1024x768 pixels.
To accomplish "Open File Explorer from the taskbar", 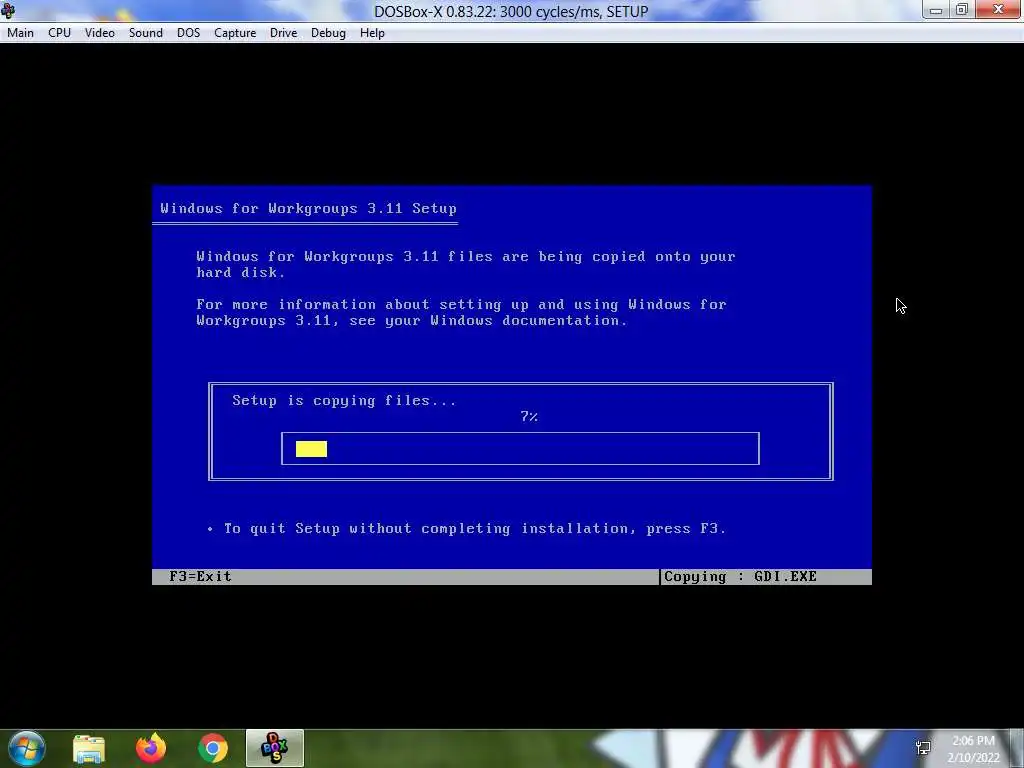I will [89, 748].
